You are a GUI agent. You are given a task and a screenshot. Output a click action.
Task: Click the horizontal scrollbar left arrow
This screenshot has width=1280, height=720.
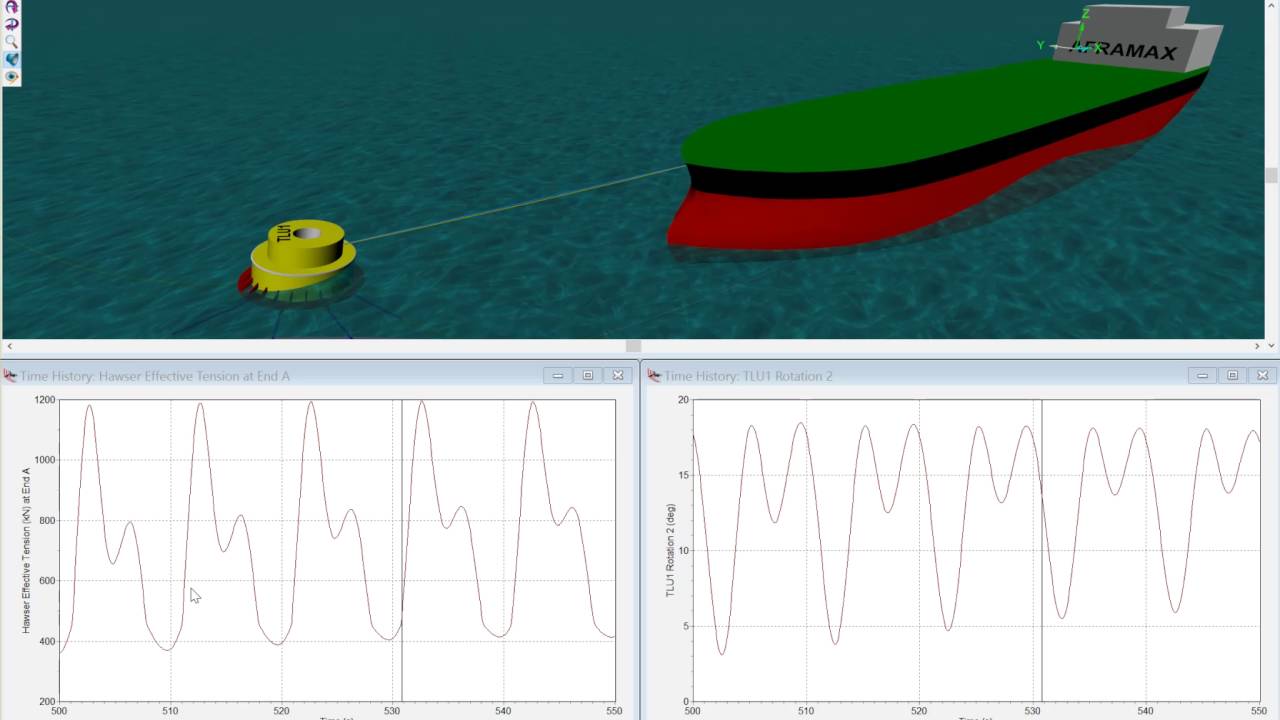8,346
